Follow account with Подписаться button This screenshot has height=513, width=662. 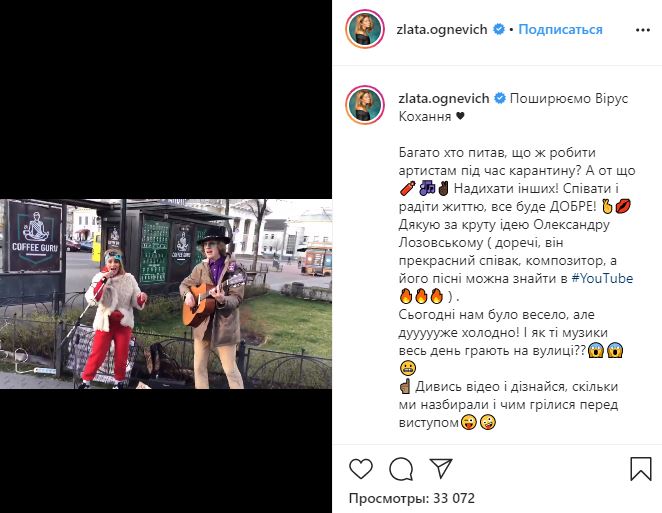click(560, 29)
